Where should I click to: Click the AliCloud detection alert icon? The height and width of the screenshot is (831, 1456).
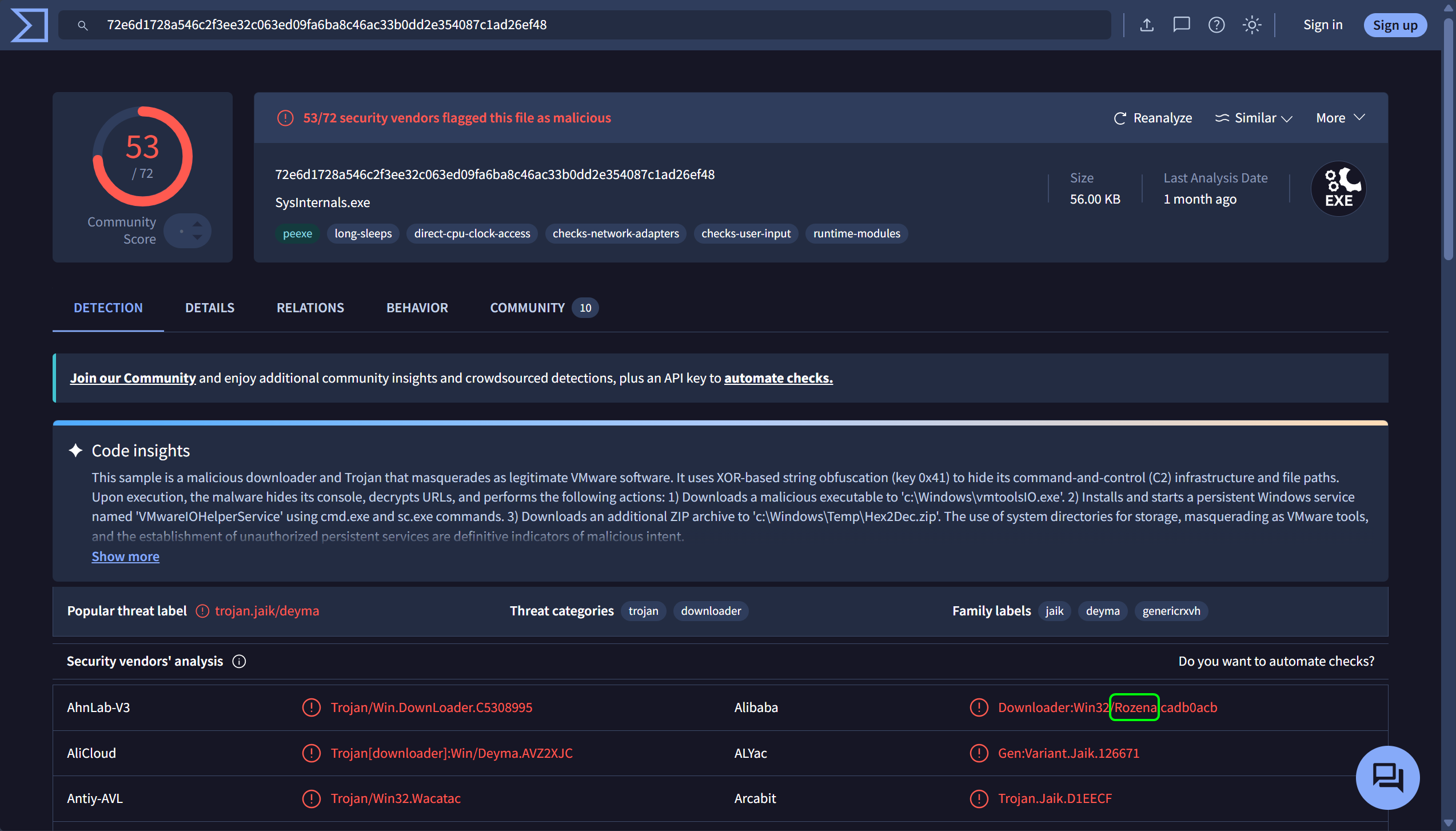click(x=311, y=753)
